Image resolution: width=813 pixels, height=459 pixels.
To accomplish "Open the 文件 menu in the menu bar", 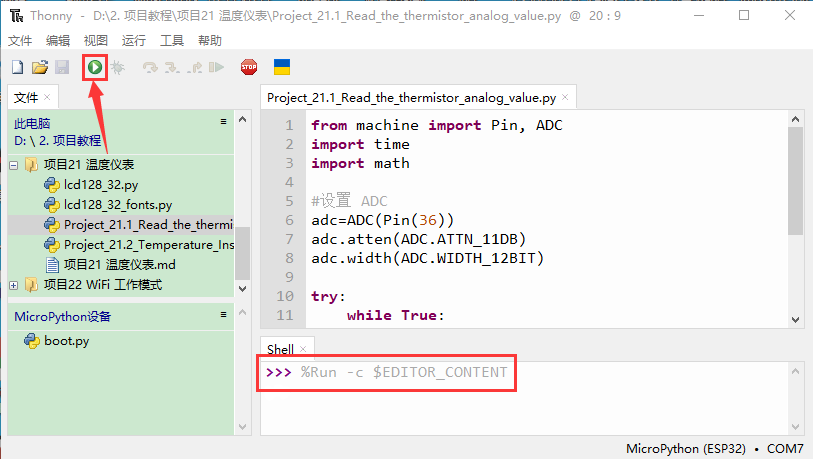I will point(20,40).
